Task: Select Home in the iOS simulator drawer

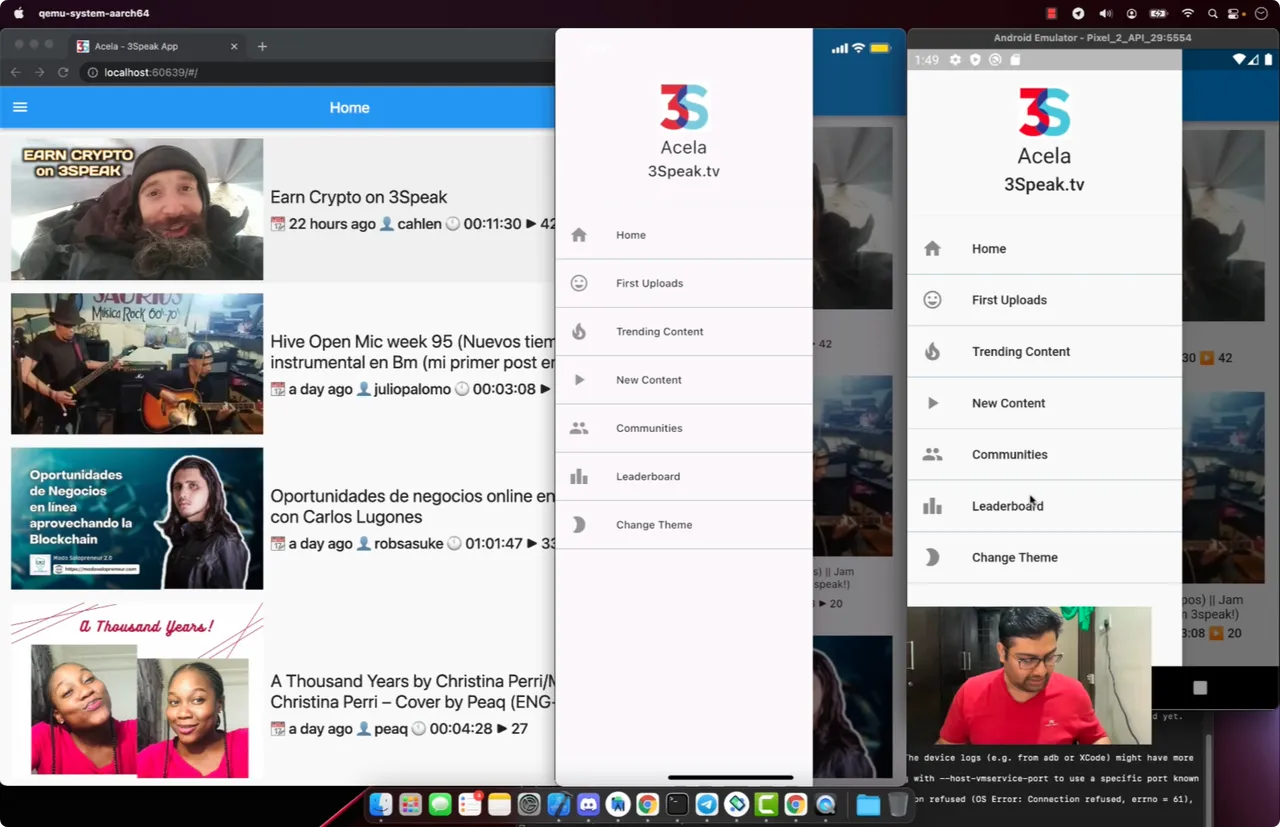Action: [684, 235]
